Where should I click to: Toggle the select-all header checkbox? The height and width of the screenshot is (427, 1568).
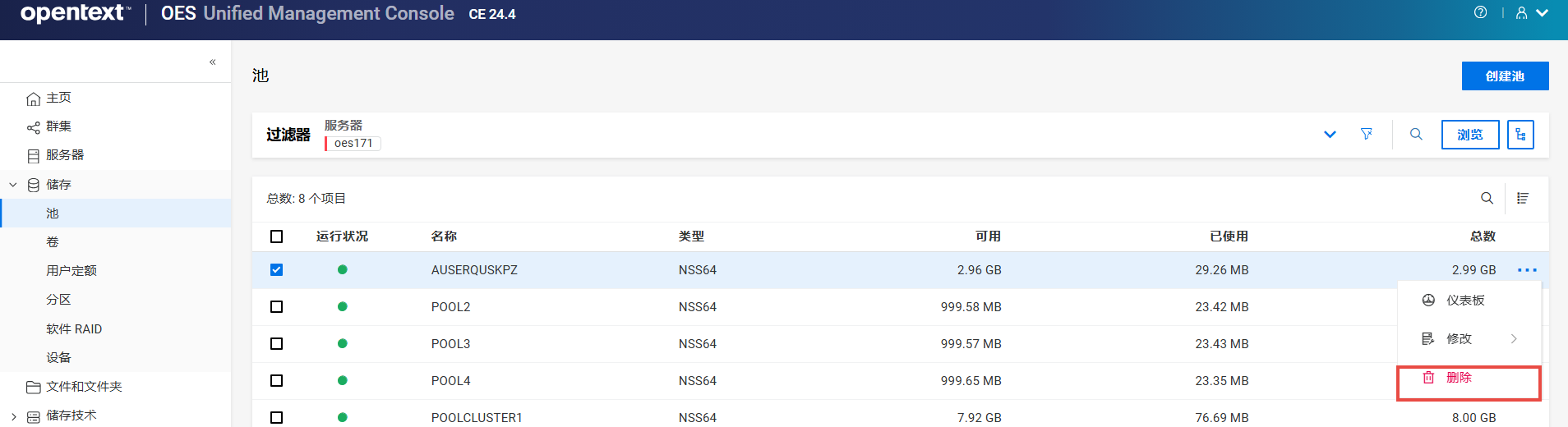[277, 236]
